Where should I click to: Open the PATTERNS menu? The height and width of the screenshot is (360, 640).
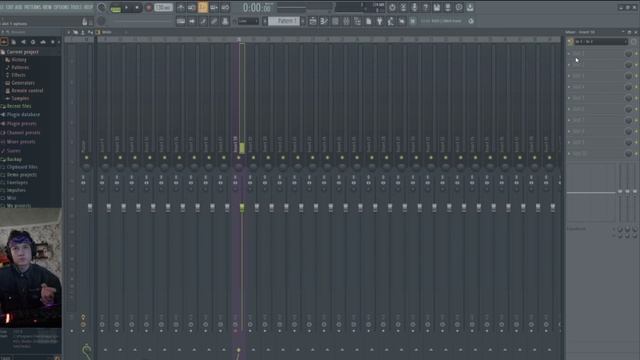(x=32, y=7)
